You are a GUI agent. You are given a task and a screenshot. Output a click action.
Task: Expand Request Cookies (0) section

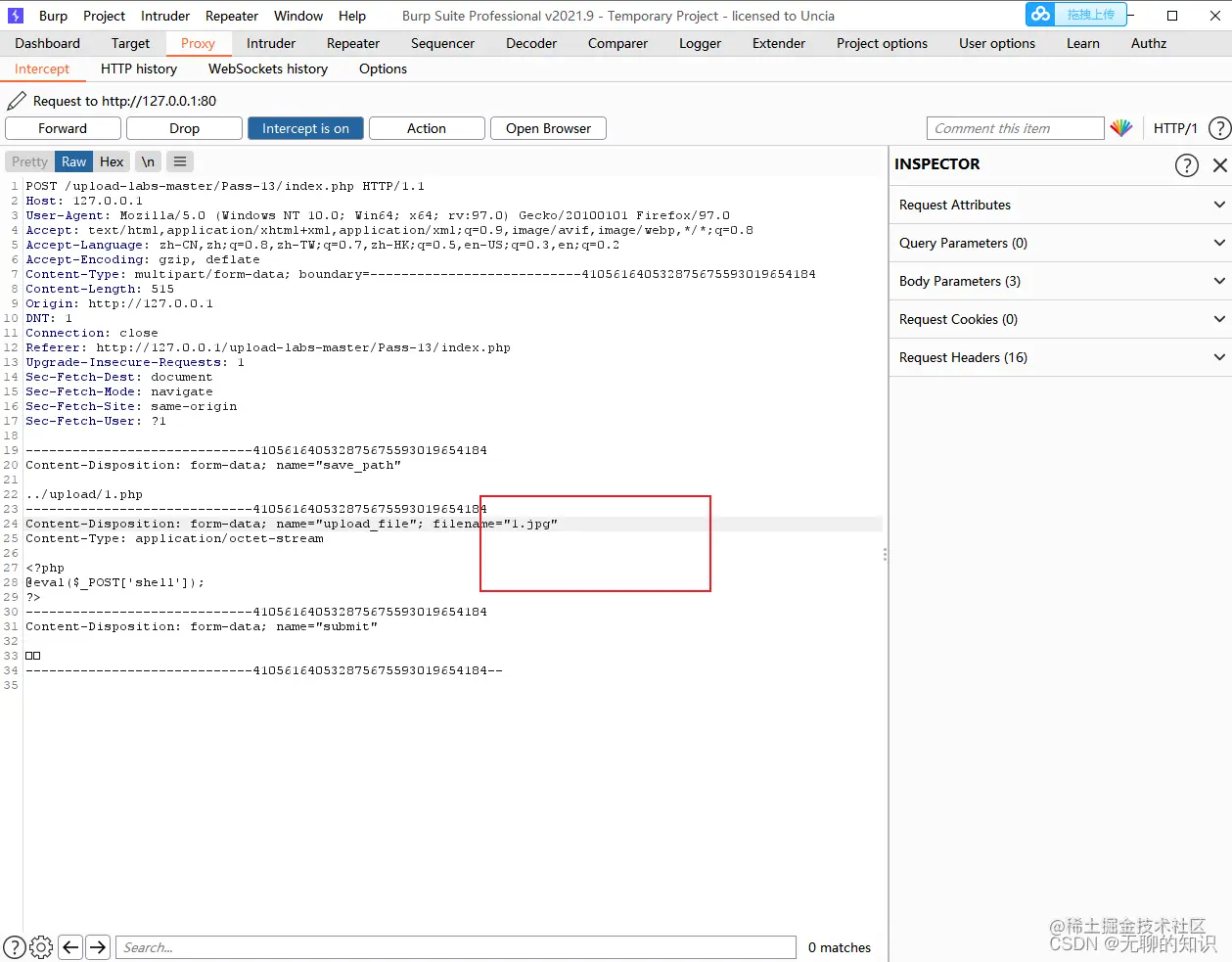point(1061,319)
